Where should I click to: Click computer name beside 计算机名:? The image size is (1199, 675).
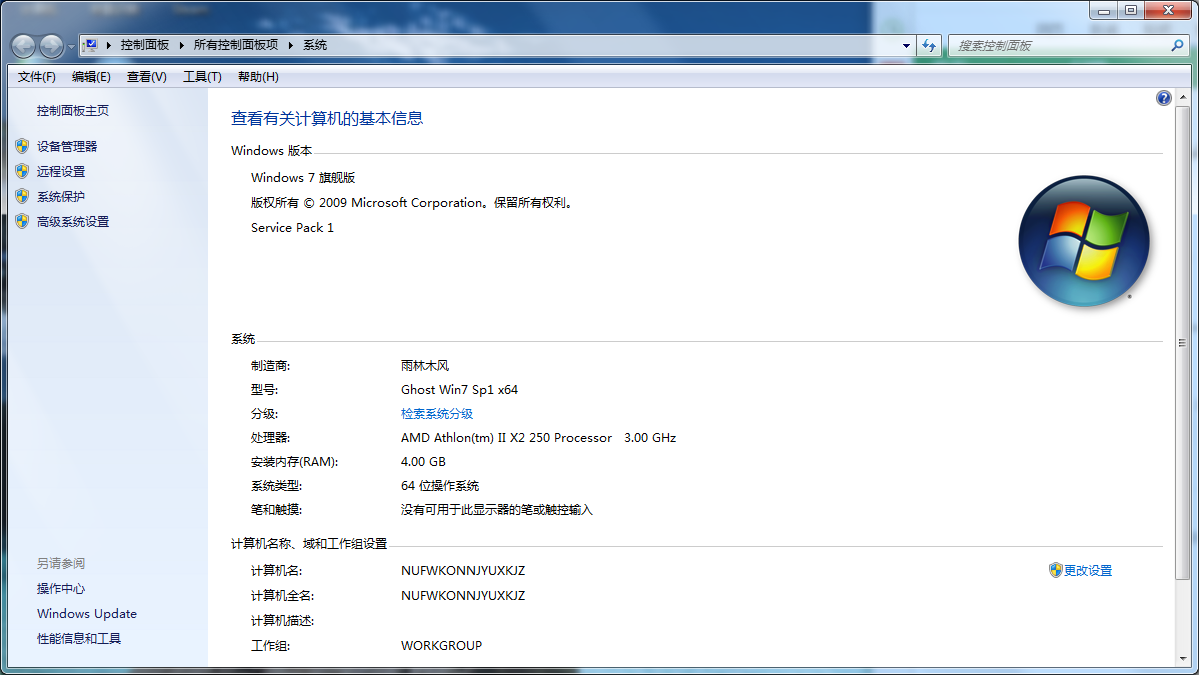(x=463, y=571)
